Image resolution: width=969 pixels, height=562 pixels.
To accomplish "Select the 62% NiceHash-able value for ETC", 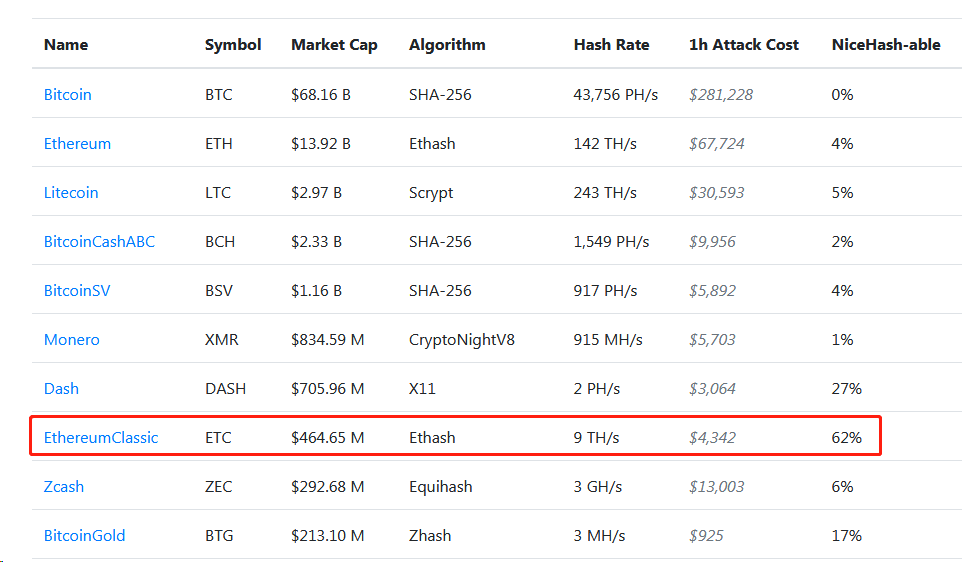I will [847, 438].
